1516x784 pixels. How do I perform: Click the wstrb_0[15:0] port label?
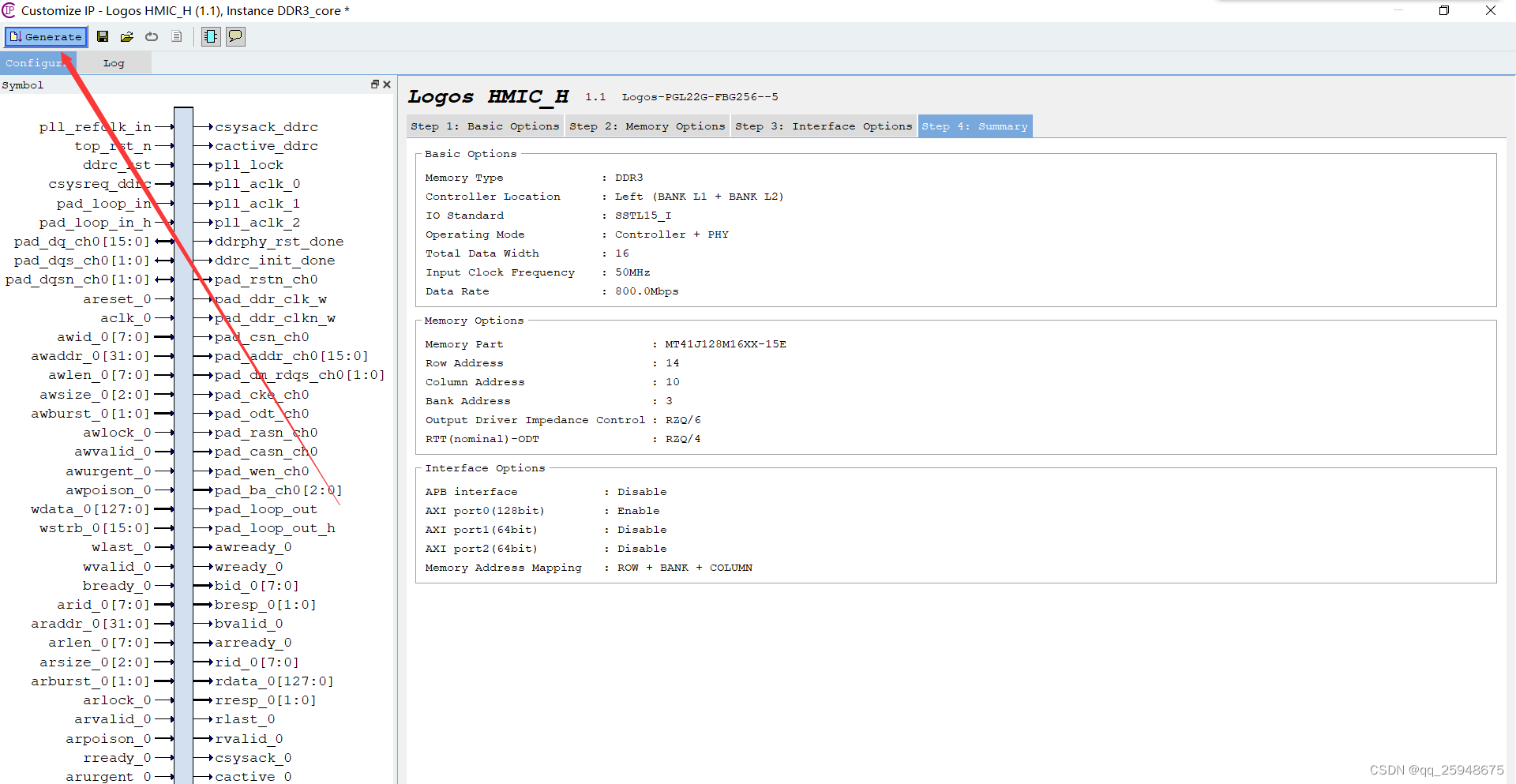click(x=95, y=528)
